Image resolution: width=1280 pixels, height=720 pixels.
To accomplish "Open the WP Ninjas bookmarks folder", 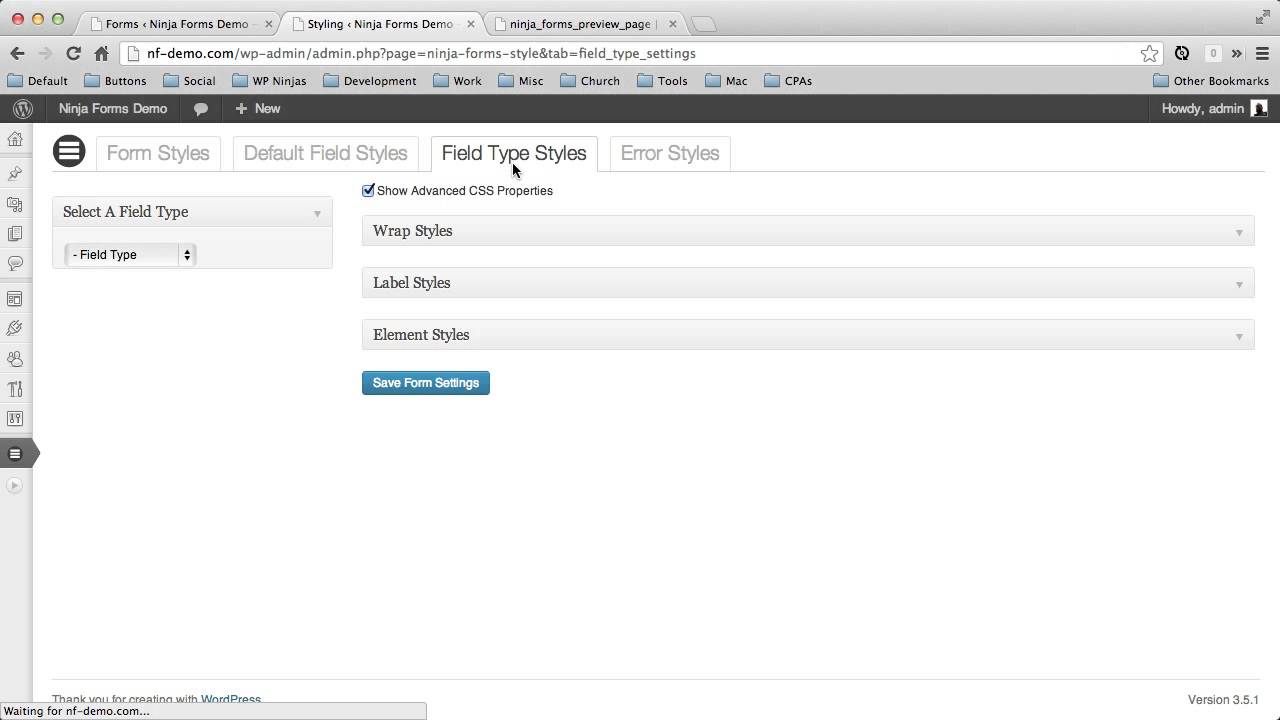I will point(270,81).
